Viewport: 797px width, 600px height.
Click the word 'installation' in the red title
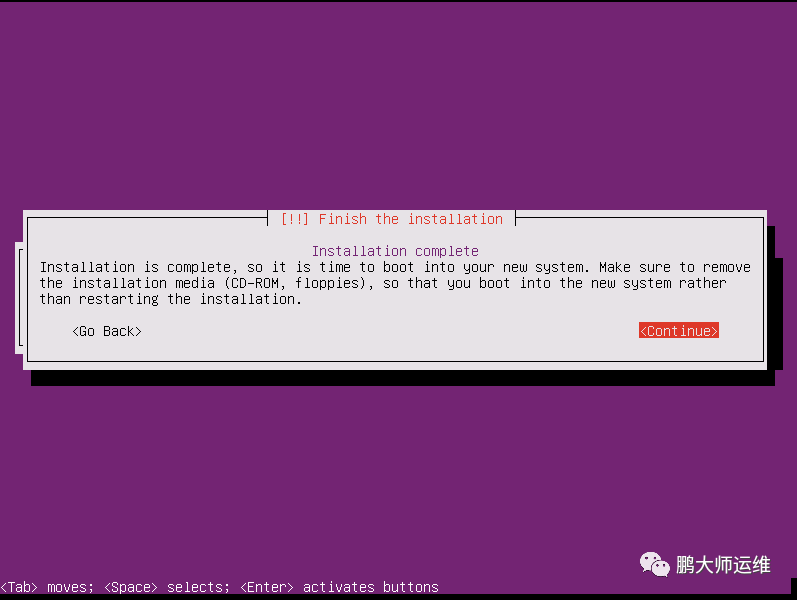click(455, 219)
